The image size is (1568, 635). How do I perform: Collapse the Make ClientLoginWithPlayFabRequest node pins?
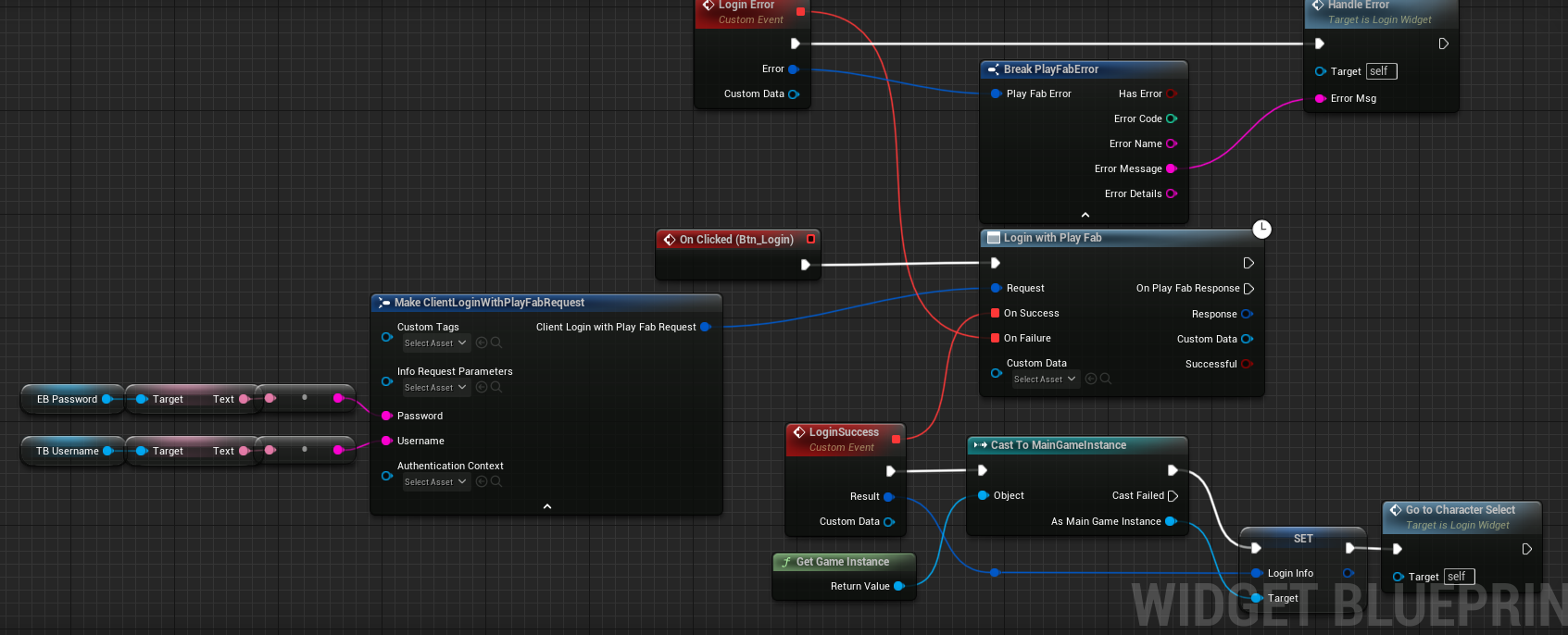547,506
